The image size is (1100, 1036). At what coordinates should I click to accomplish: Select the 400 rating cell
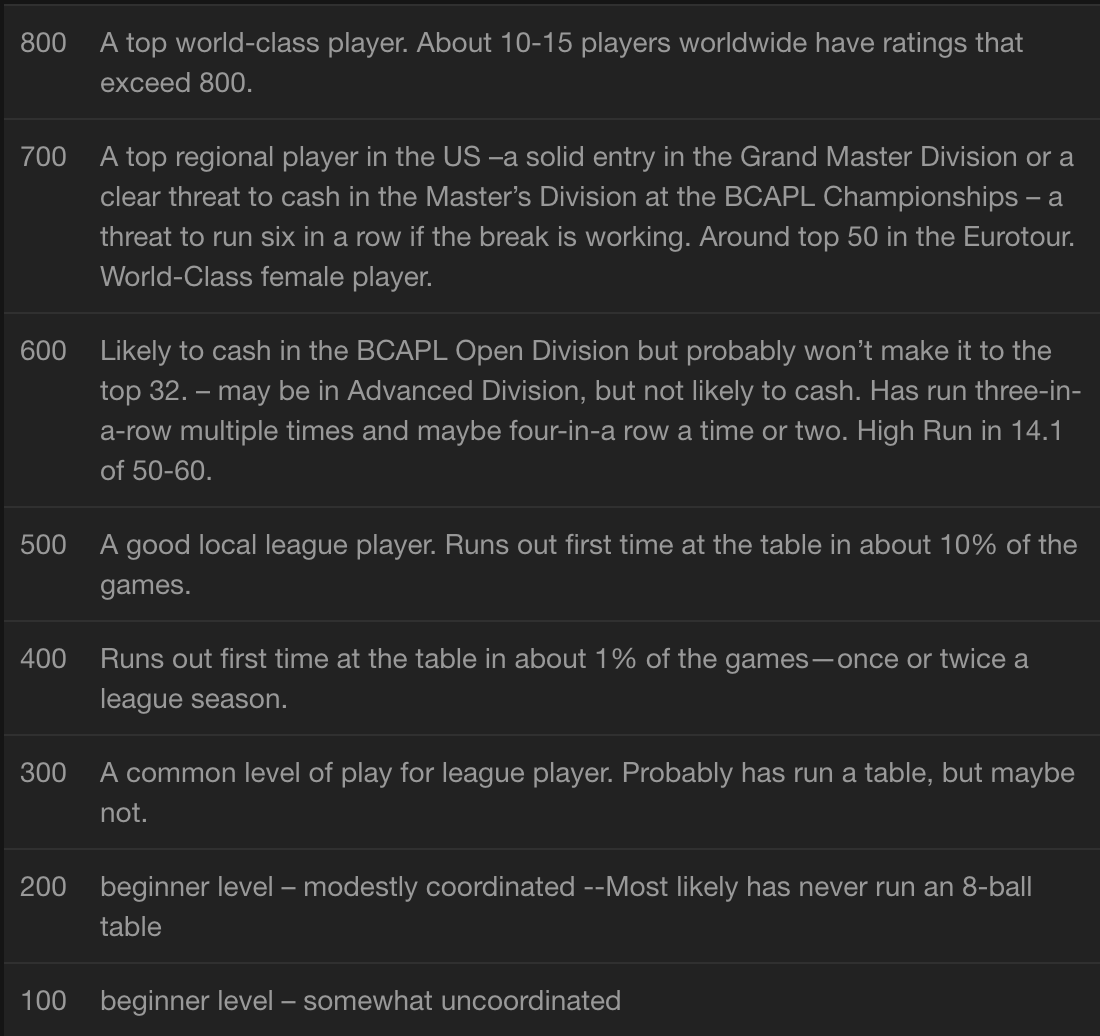point(43,659)
